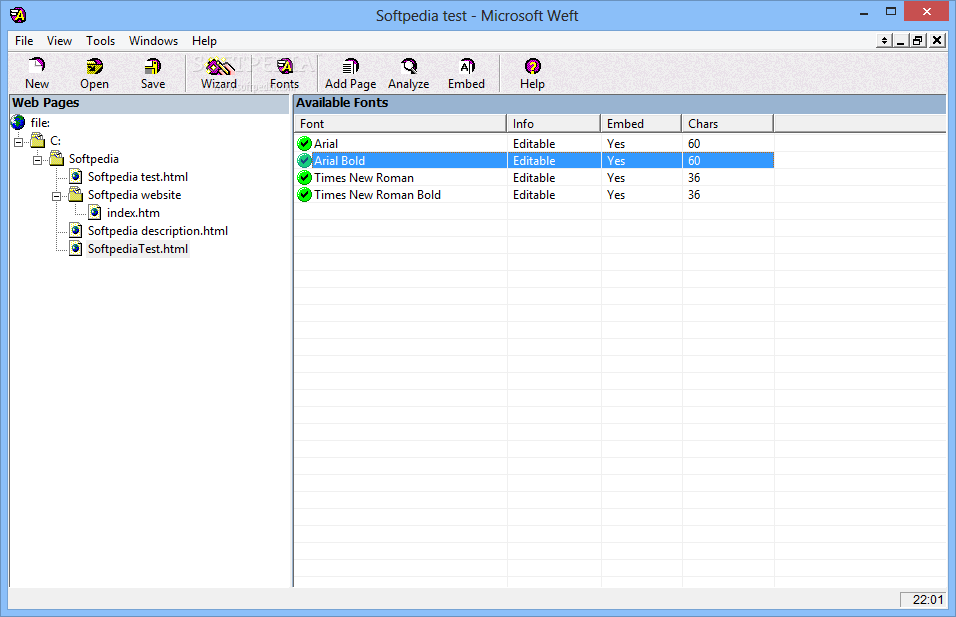Collapse the Softpedia folder node
This screenshot has width=956, height=617.
[38, 160]
